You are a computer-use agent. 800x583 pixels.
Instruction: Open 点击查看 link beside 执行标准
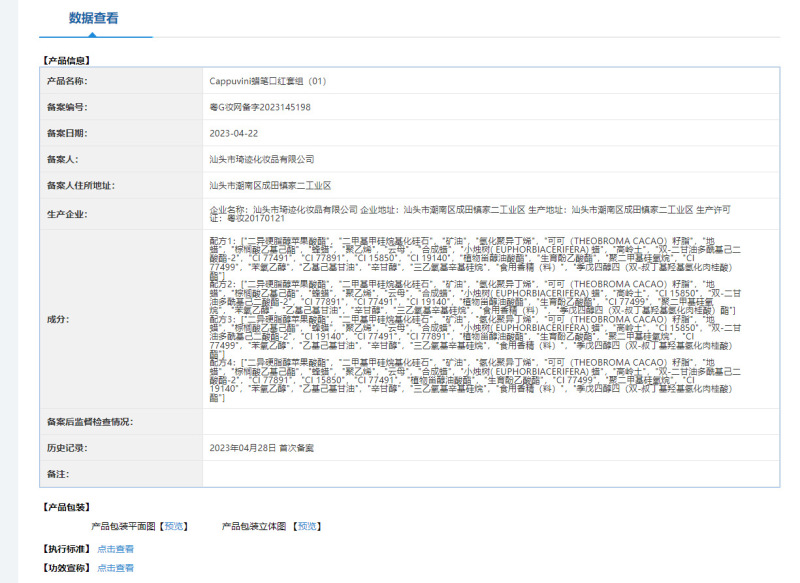tap(115, 549)
